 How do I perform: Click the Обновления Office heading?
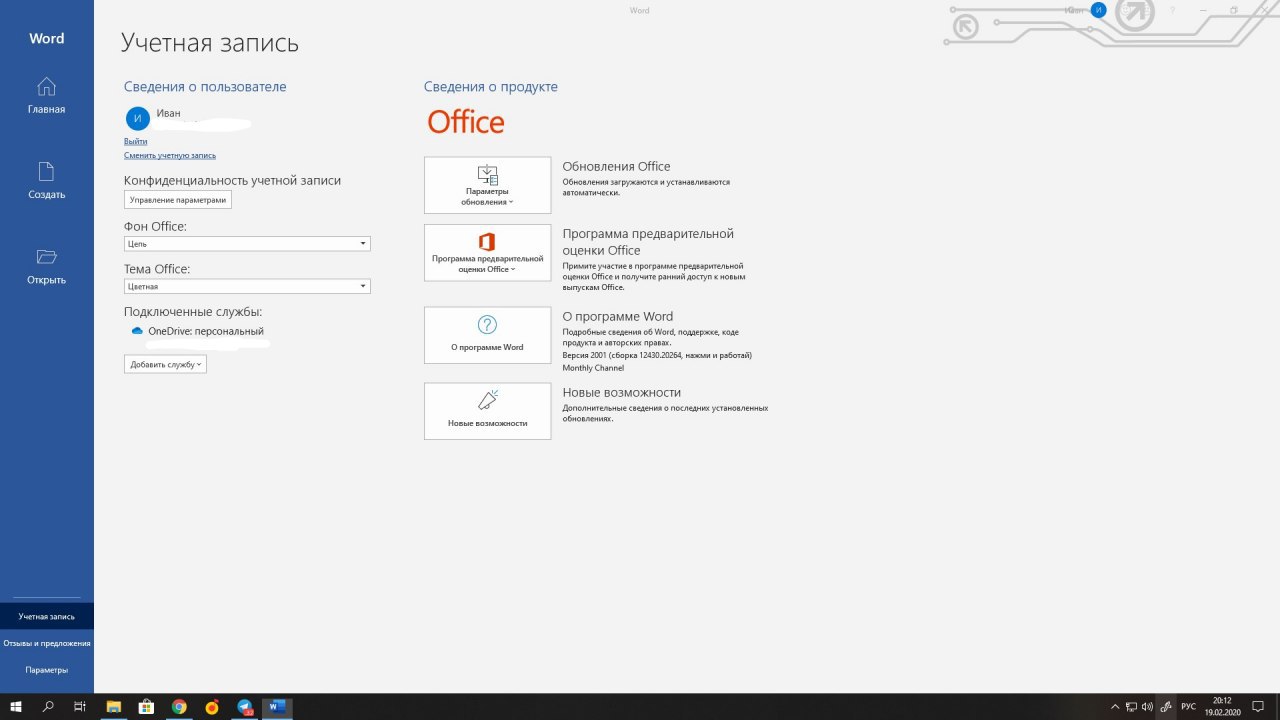pyautogui.click(x=616, y=167)
